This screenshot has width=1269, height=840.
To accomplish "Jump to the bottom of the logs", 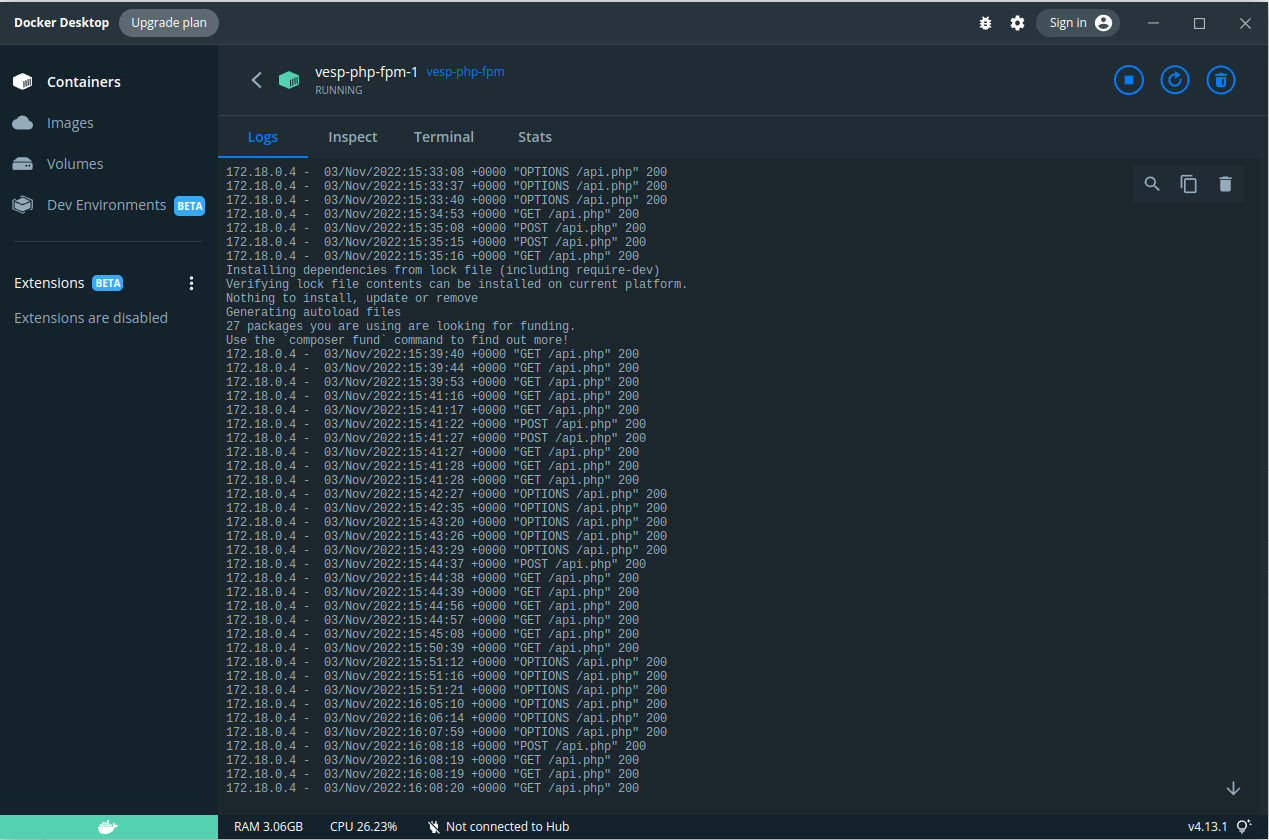I will (x=1233, y=788).
